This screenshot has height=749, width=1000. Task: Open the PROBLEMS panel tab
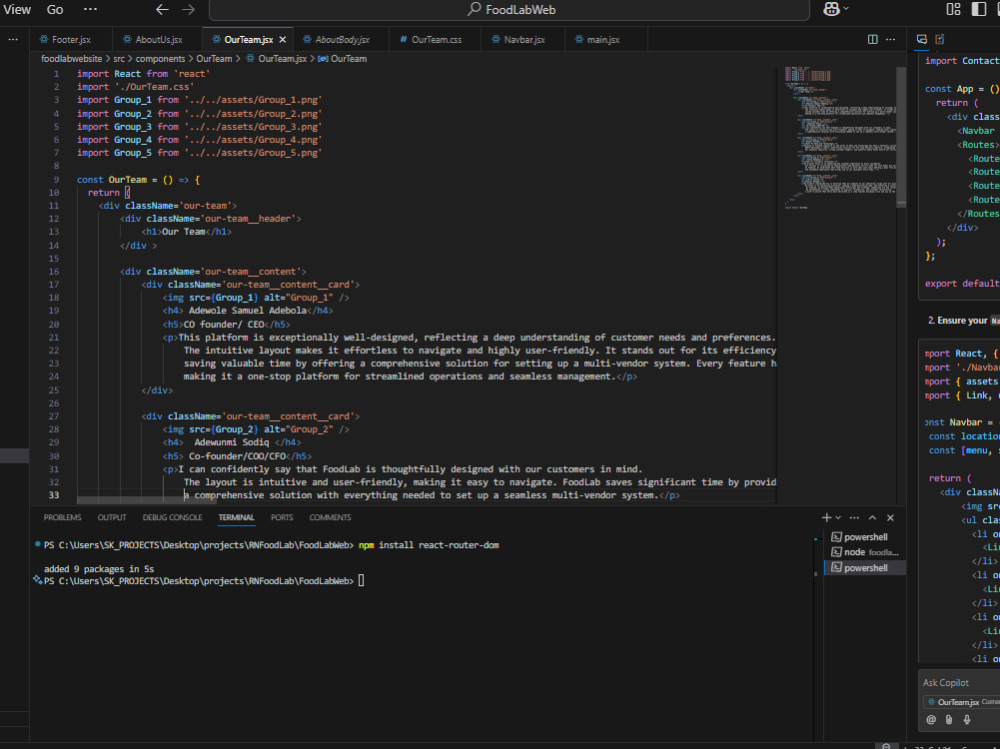coord(62,517)
